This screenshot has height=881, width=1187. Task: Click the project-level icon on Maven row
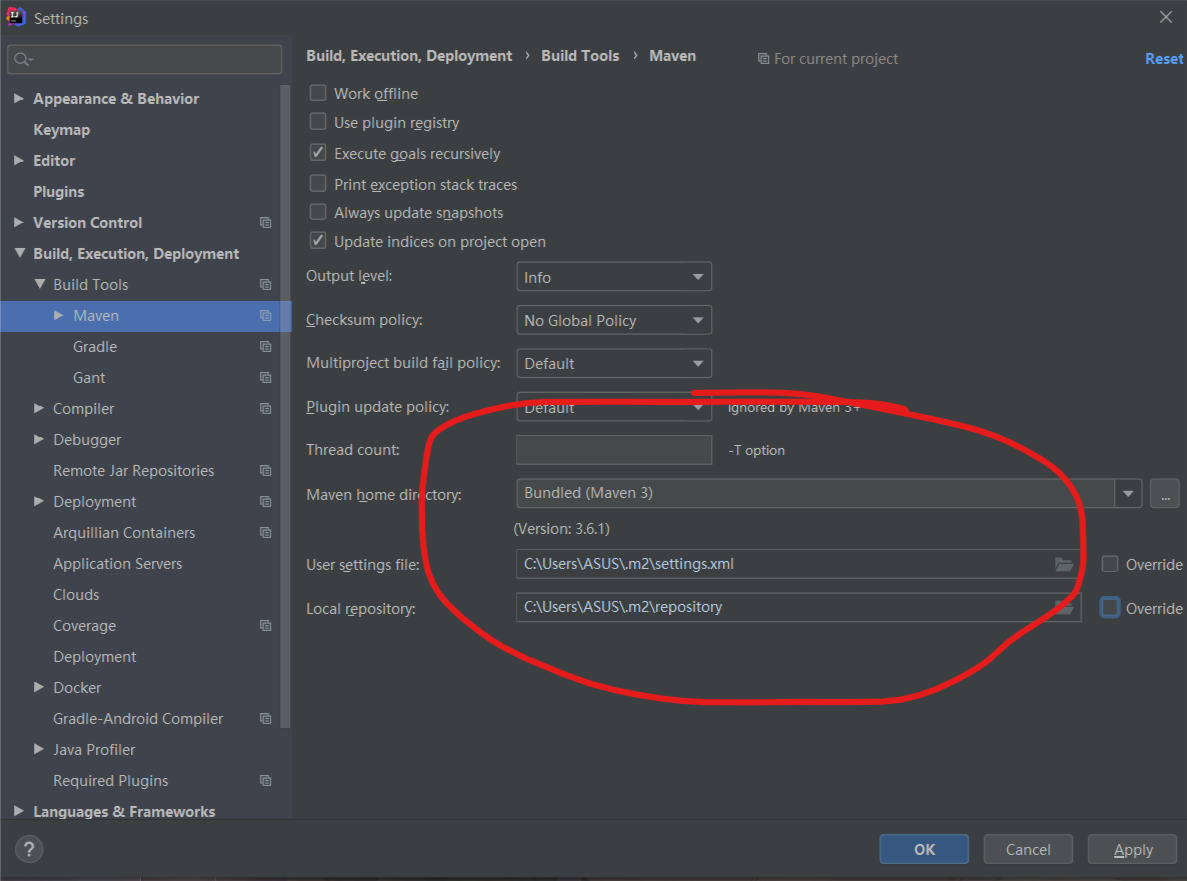pyautogui.click(x=266, y=316)
